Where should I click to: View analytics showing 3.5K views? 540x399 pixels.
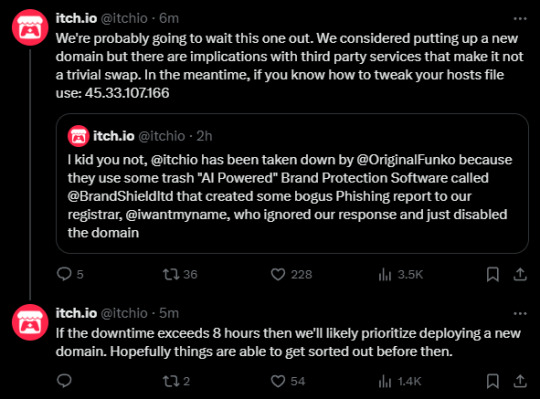coord(400,274)
